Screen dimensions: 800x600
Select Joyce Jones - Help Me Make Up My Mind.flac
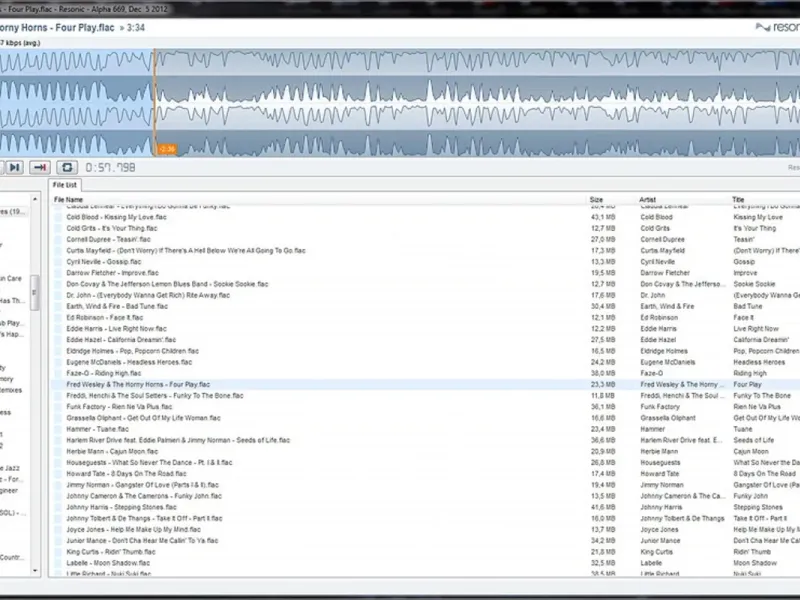coord(133,530)
